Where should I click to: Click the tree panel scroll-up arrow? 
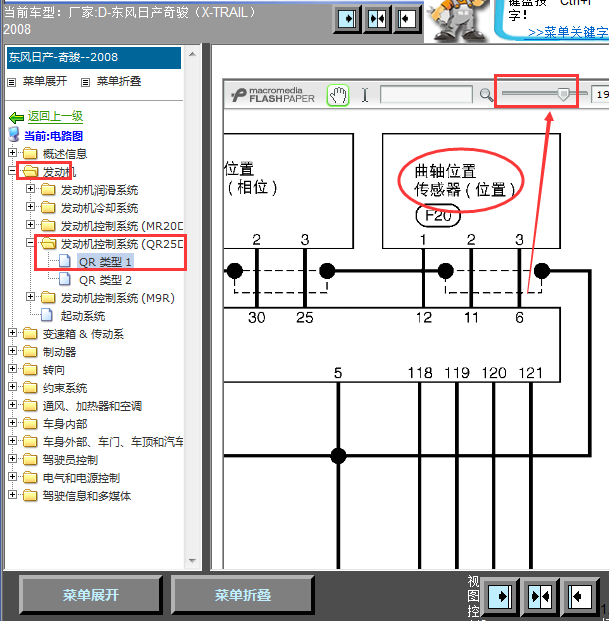[x=192, y=54]
